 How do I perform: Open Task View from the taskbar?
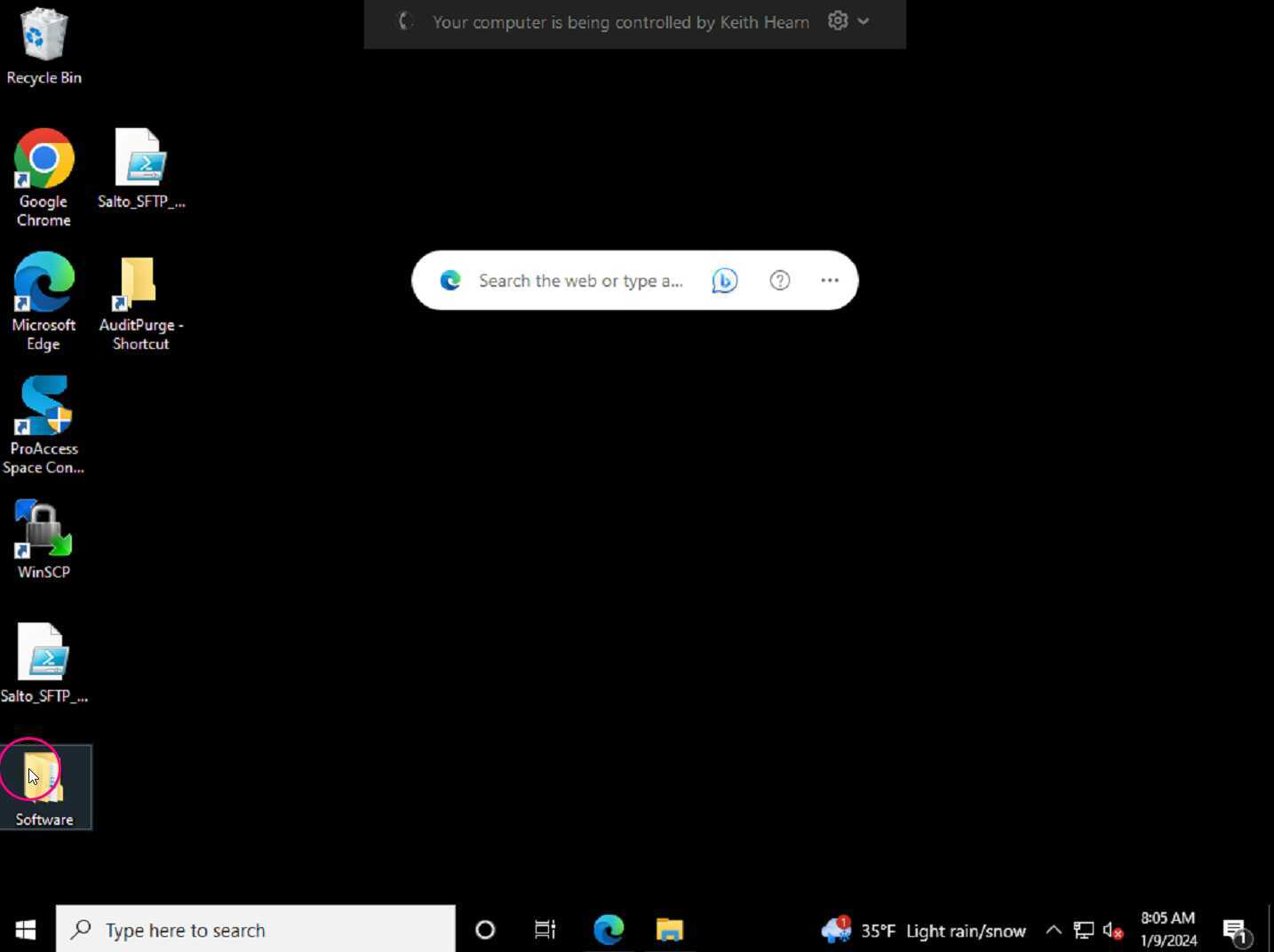point(545,930)
